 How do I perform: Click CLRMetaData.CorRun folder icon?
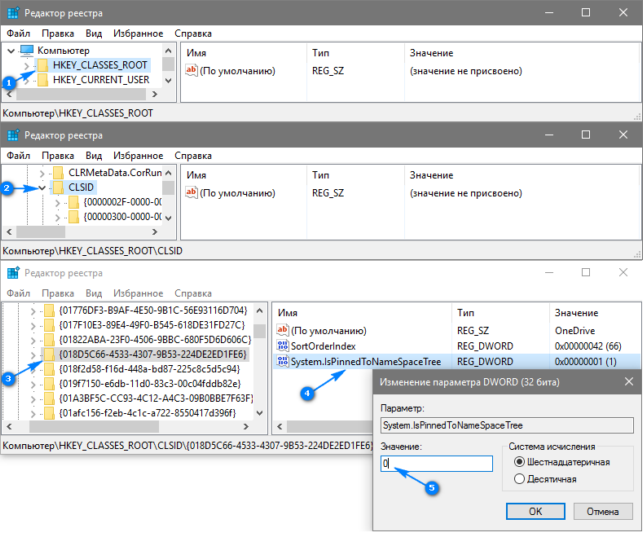click(58, 173)
